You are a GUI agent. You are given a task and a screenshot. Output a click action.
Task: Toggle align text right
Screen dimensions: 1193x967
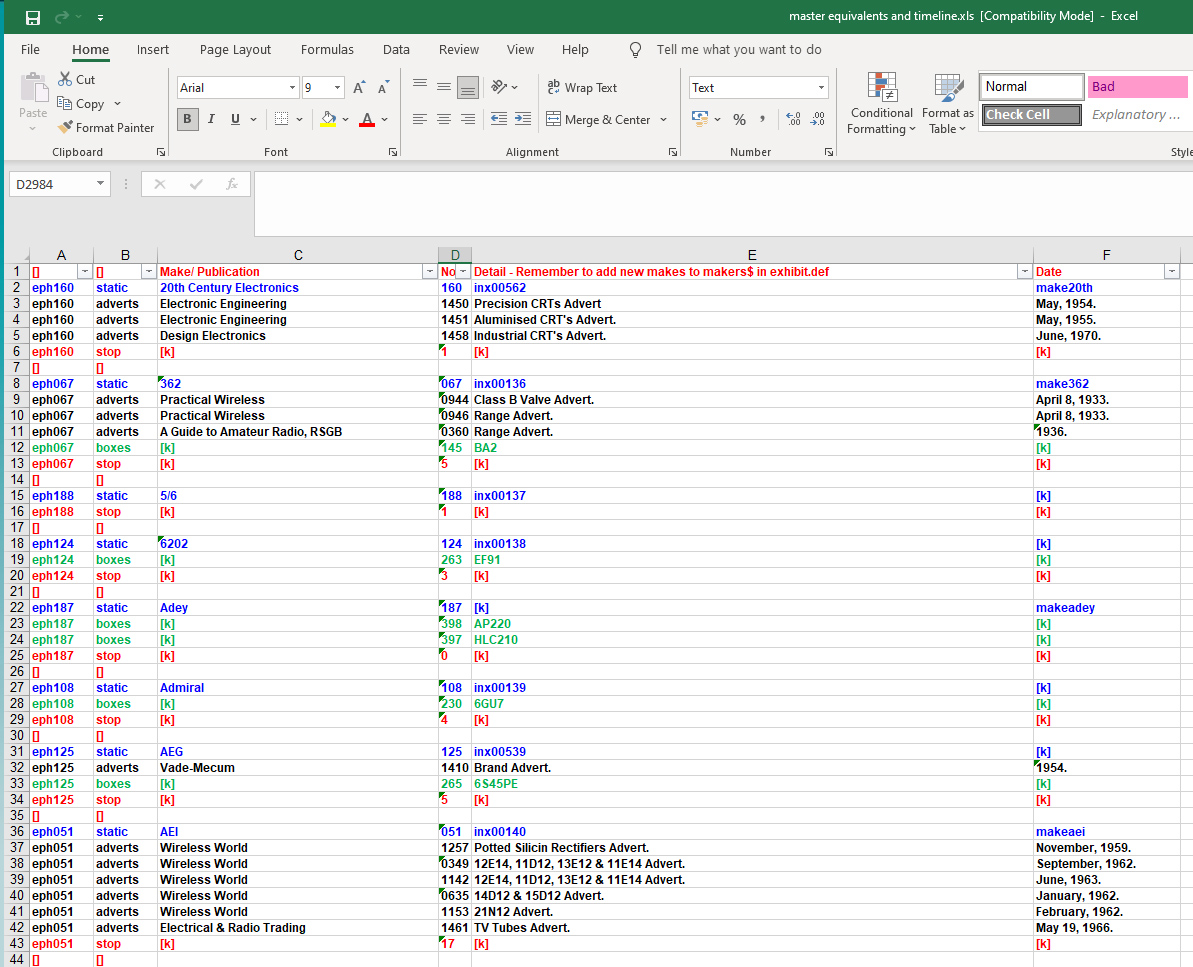pos(468,119)
